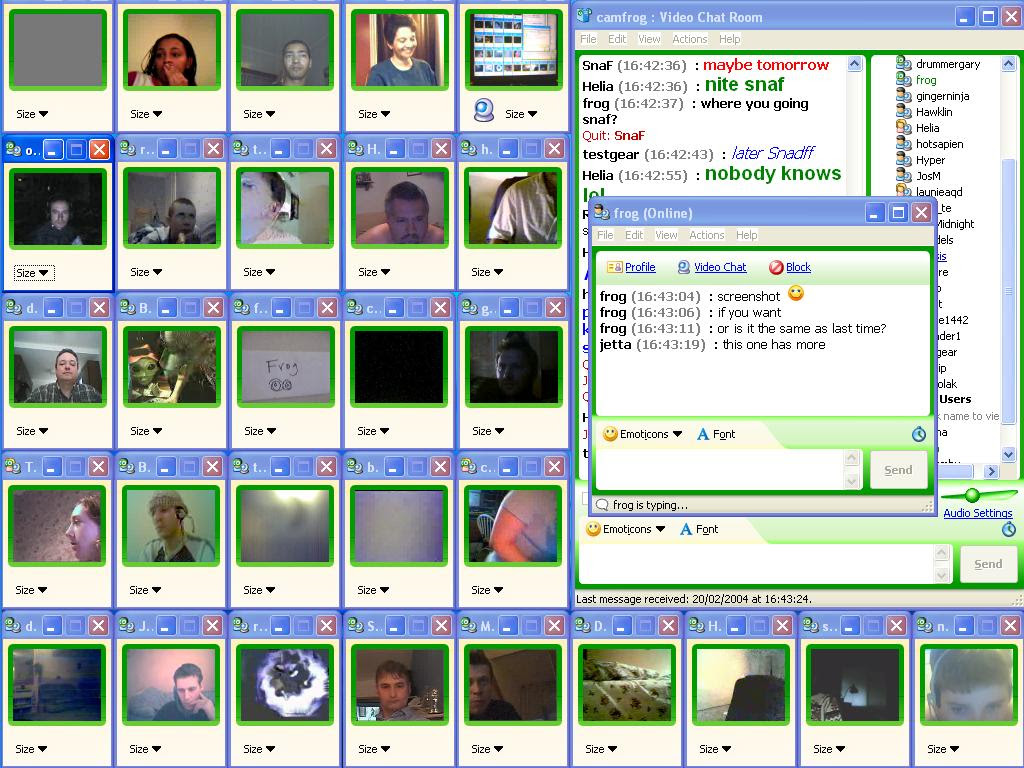Open the Audio Settings link
Viewport: 1024px width, 768px height.
click(978, 513)
